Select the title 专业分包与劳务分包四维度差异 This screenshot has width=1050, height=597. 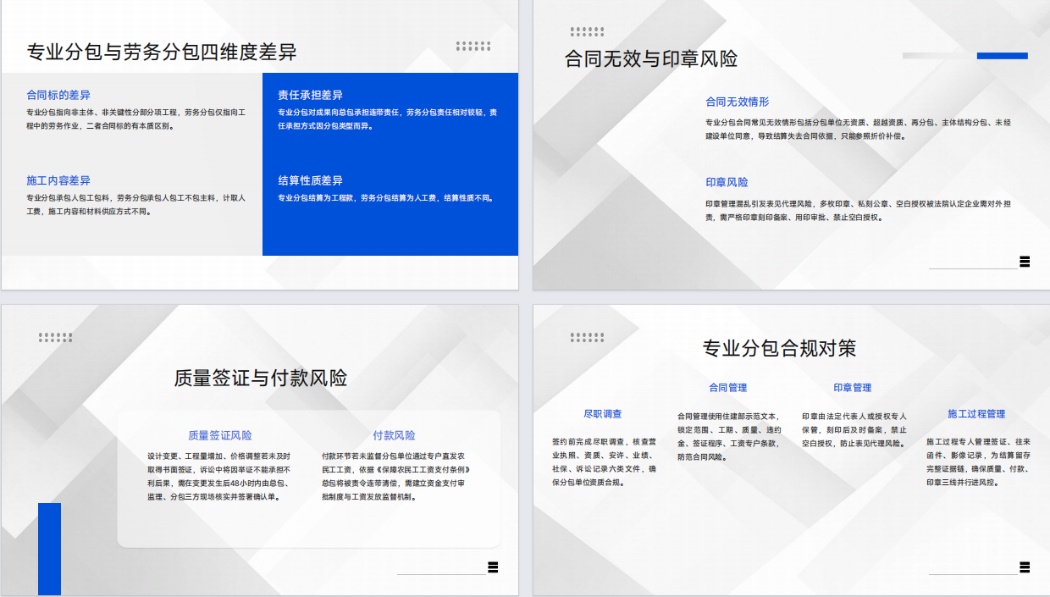pyautogui.click(x=161, y=53)
